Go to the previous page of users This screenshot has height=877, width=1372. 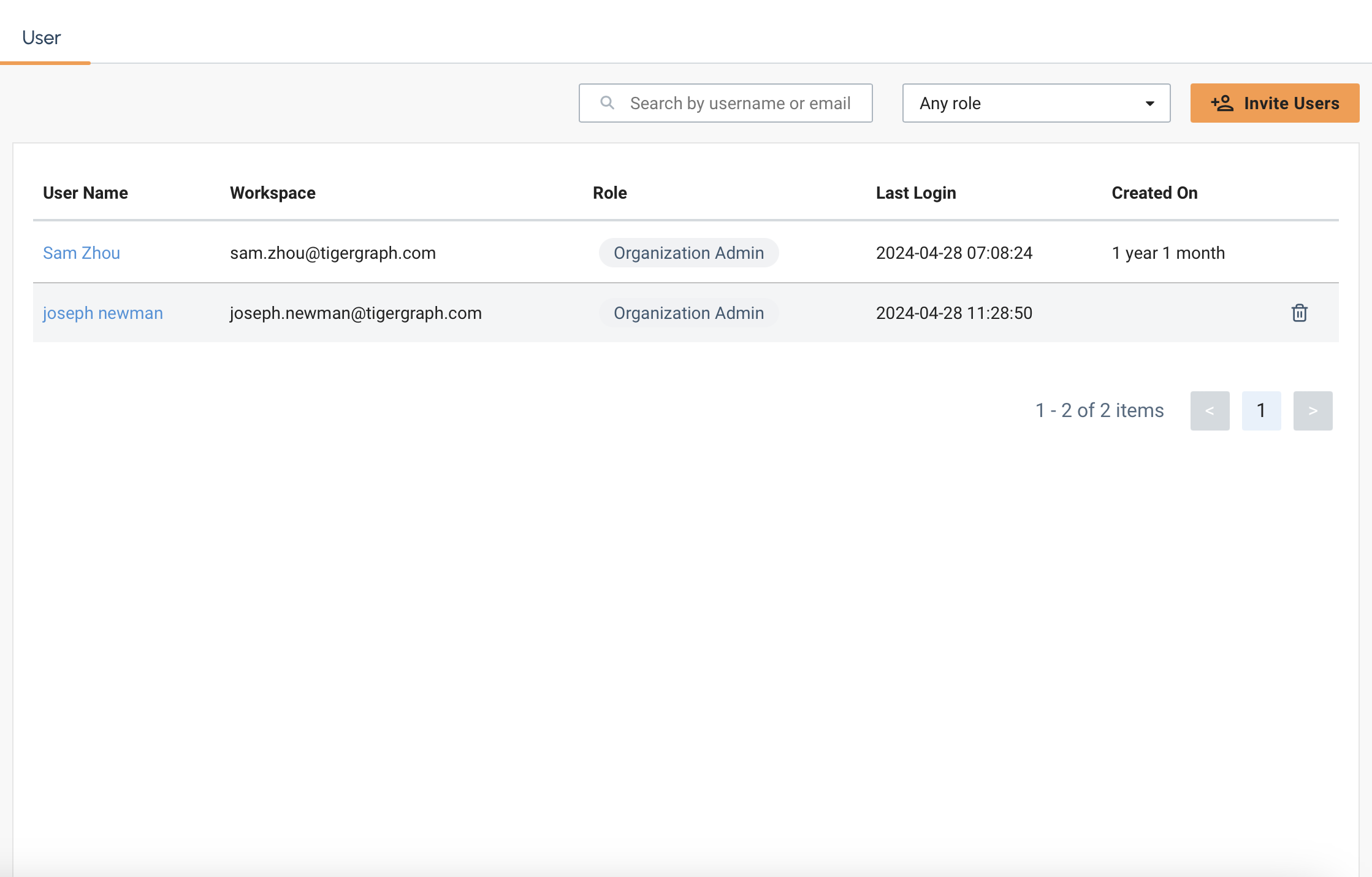click(x=1210, y=410)
